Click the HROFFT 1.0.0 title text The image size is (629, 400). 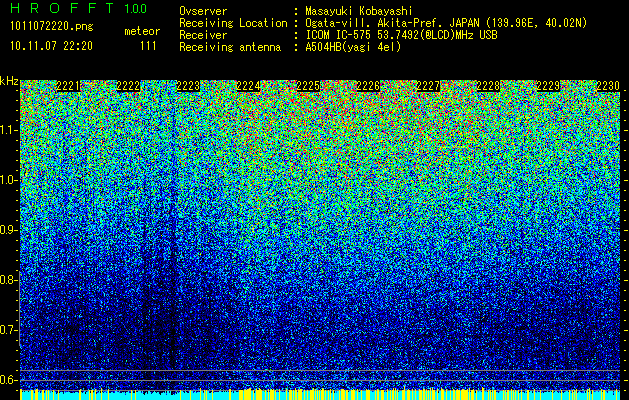click(x=79, y=8)
